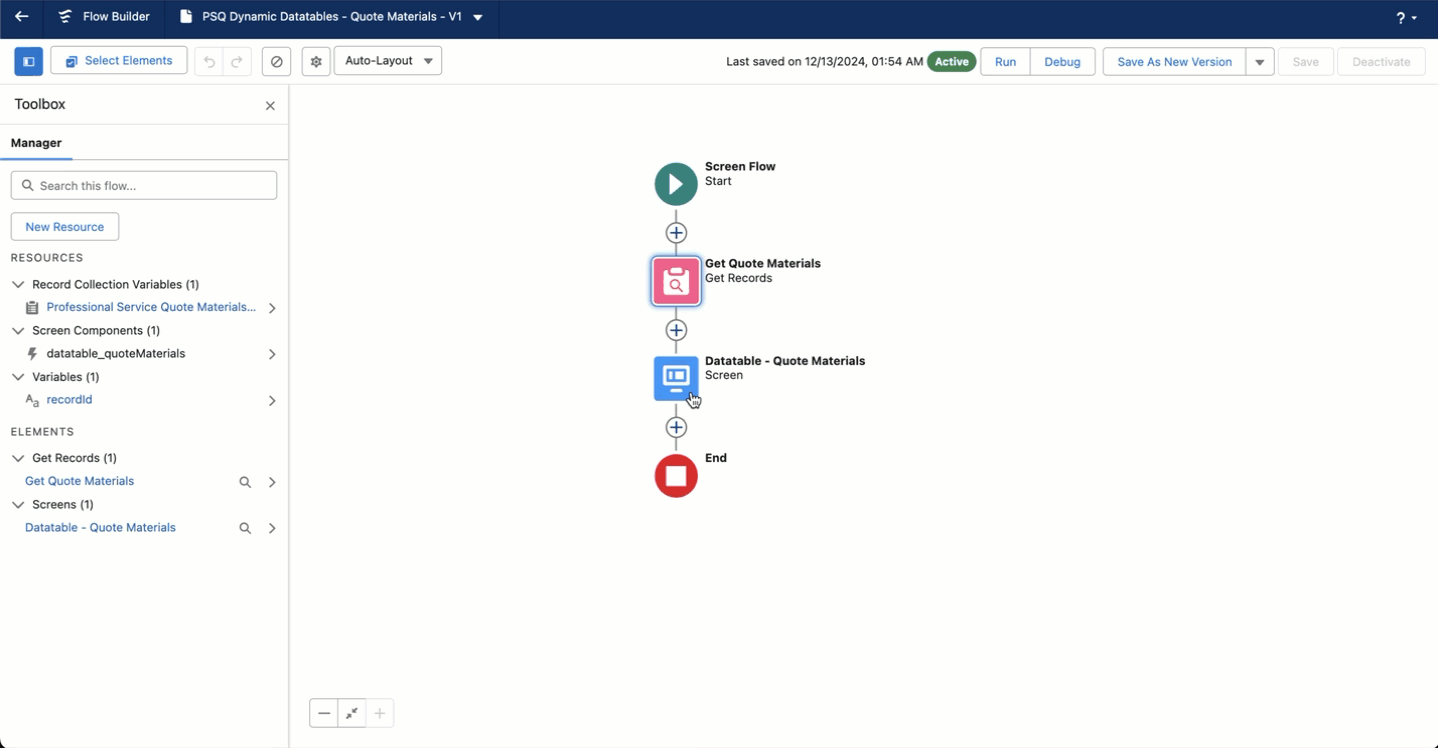Open Get Quote Materials element link

pyautogui.click(x=79, y=481)
